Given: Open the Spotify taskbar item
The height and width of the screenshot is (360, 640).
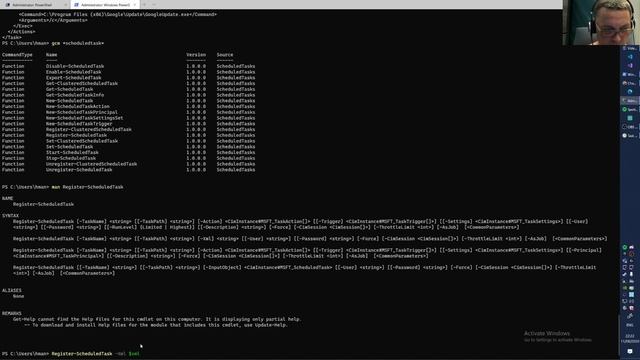Looking at the screenshot, I should click(629, 109).
